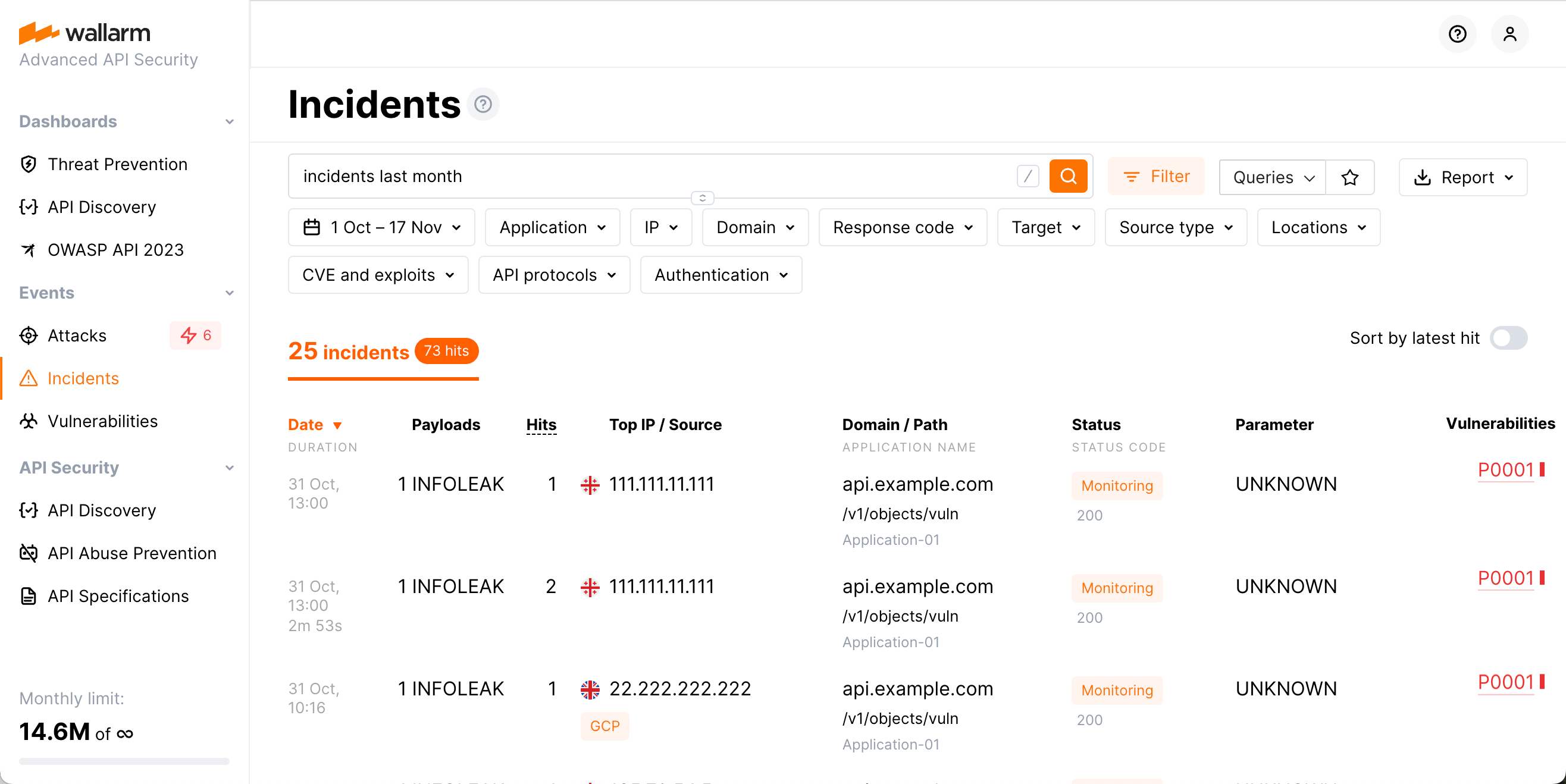Open the Queries menu
The width and height of the screenshot is (1566, 784).
pos(1271,177)
